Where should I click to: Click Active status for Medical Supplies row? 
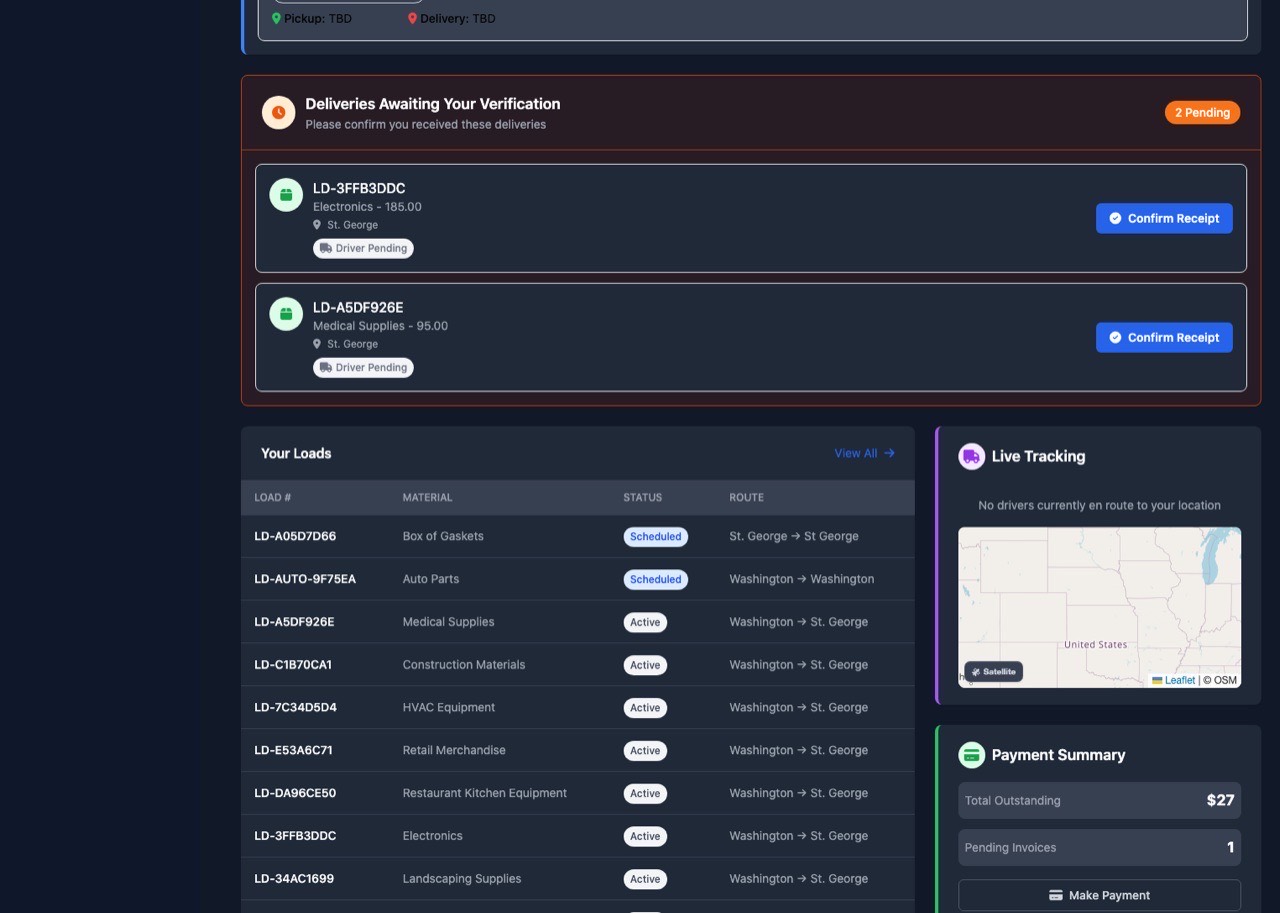pyautogui.click(x=645, y=622)
